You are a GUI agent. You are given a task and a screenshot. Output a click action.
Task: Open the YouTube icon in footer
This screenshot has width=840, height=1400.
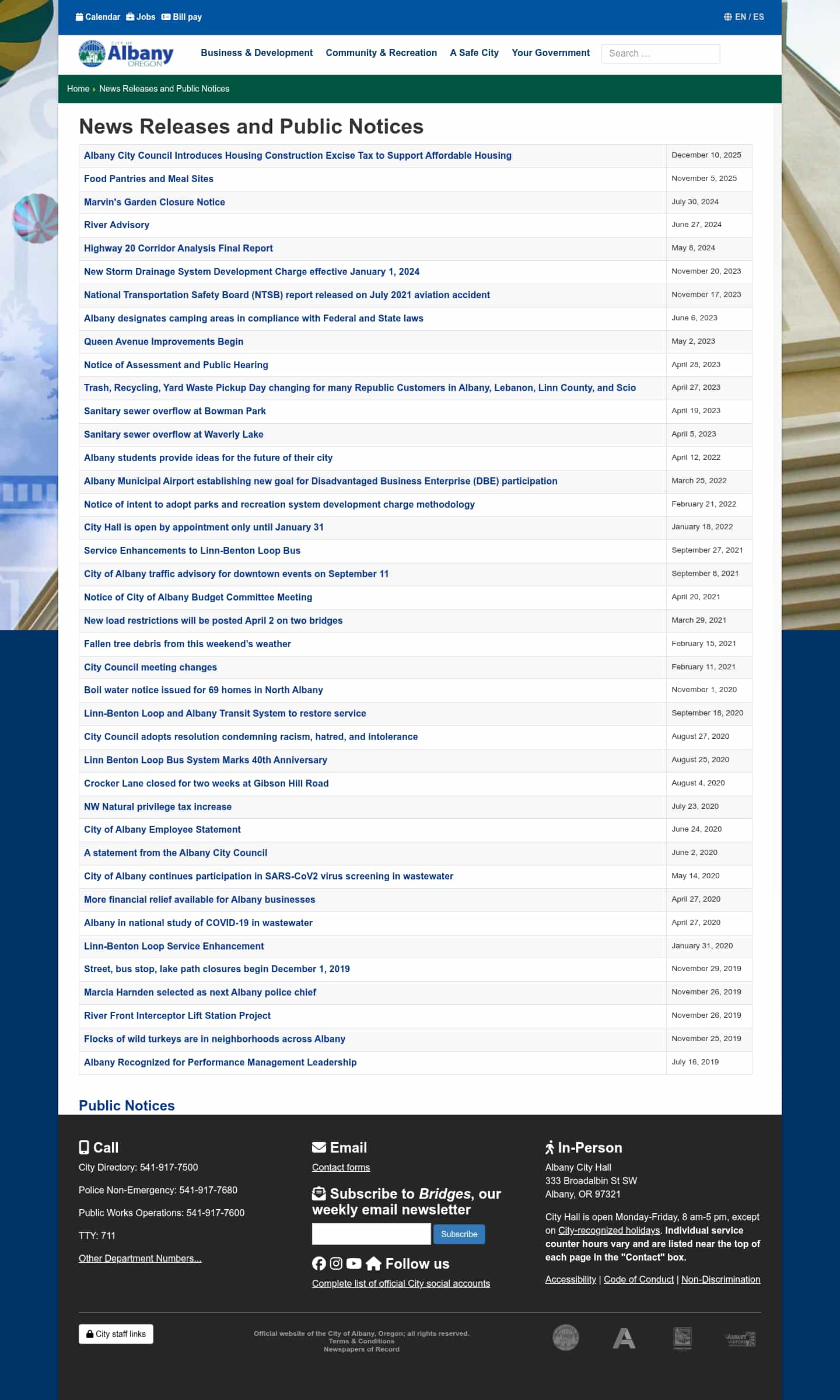click(x=354, y=1263)
